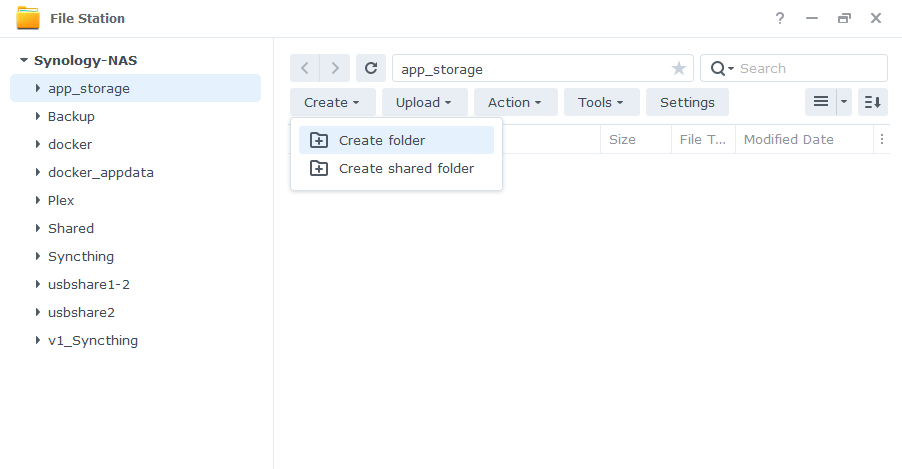Click into the Search field
Image resolution: width=902 pixels, height=469 pixels.
[810, 68]
